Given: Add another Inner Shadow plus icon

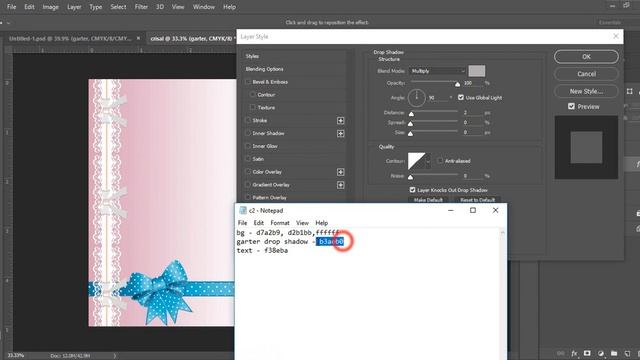Looking at the screenshot, I should click(340, 133).
